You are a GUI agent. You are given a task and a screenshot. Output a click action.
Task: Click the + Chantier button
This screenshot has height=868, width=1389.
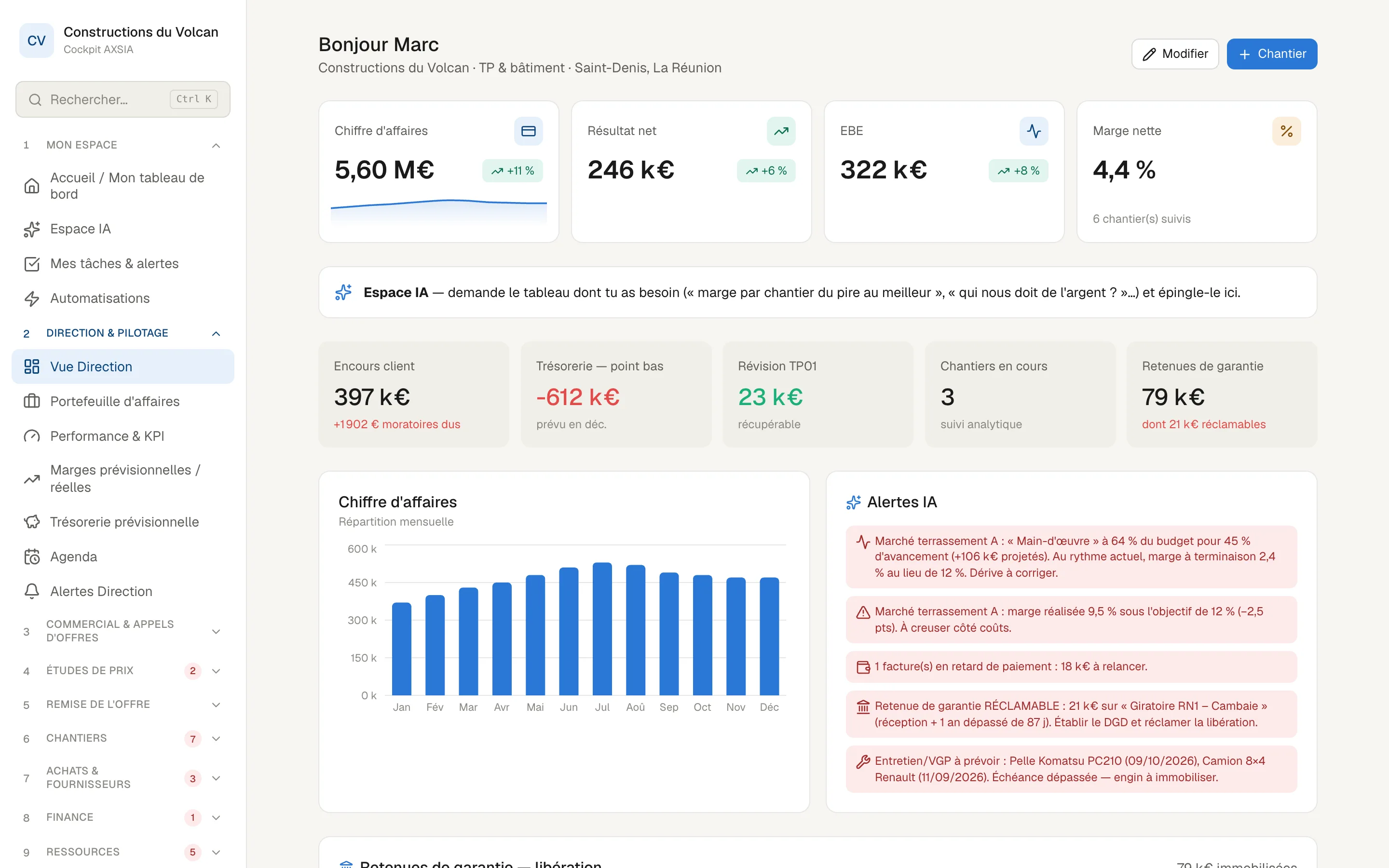pyautogui.click(x=1271, y=54)
